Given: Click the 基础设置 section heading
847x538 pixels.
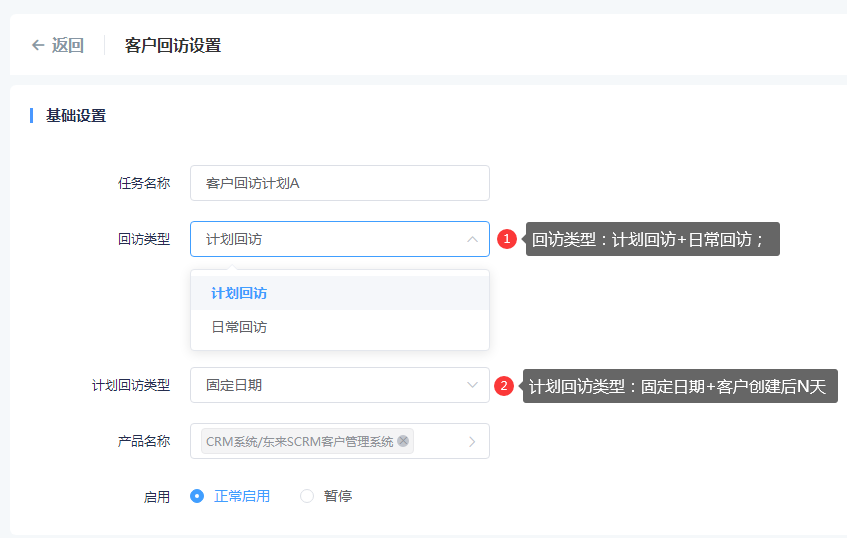Looking at the screenshot, I should point(76,116).
